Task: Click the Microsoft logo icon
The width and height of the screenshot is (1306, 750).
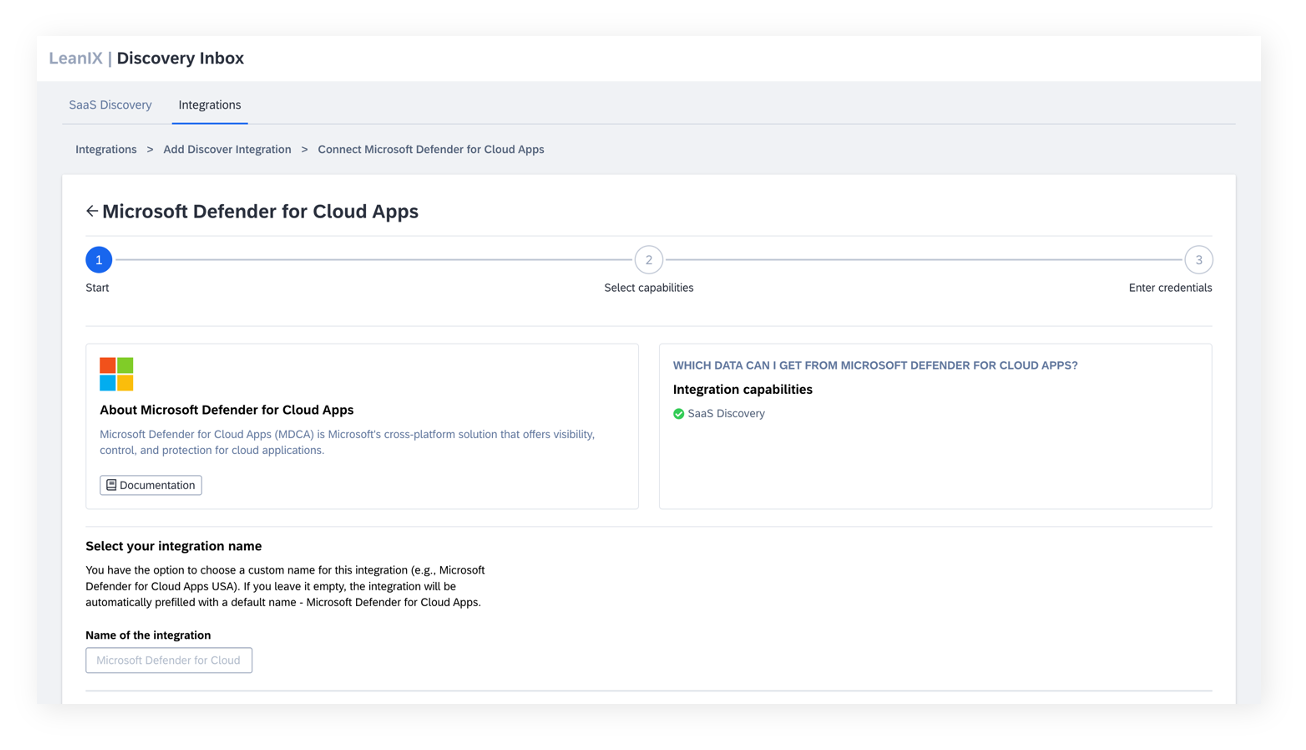Action: pyautogui.click(x=116, y=374)
